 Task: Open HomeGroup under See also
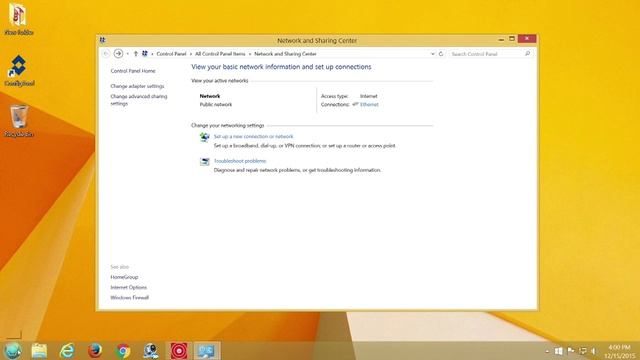(124, 277)
